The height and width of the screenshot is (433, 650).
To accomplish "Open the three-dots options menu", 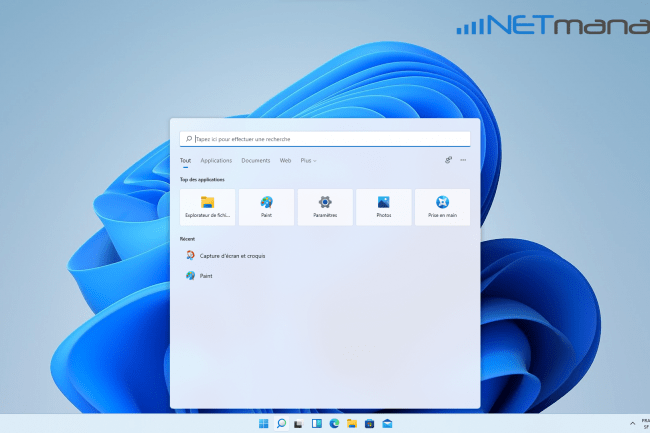I will (463, 160).
